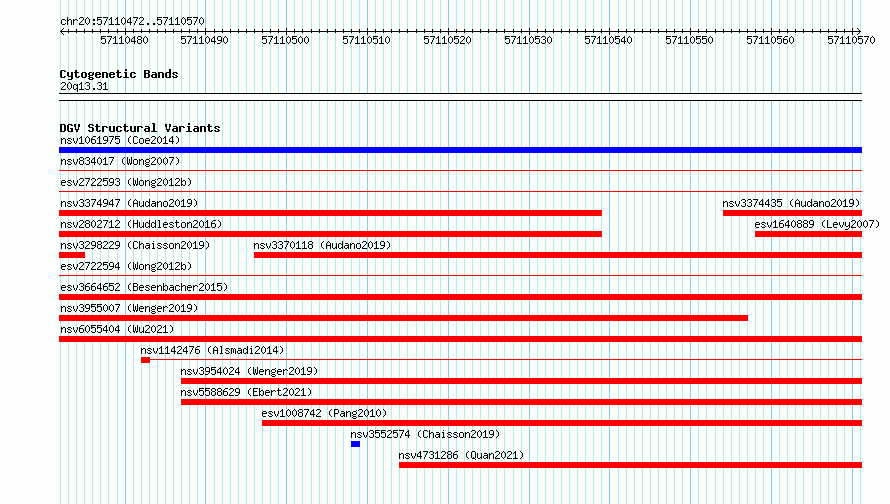
Task: Select the red nsv6055404 variant bar
Action: 460,339
